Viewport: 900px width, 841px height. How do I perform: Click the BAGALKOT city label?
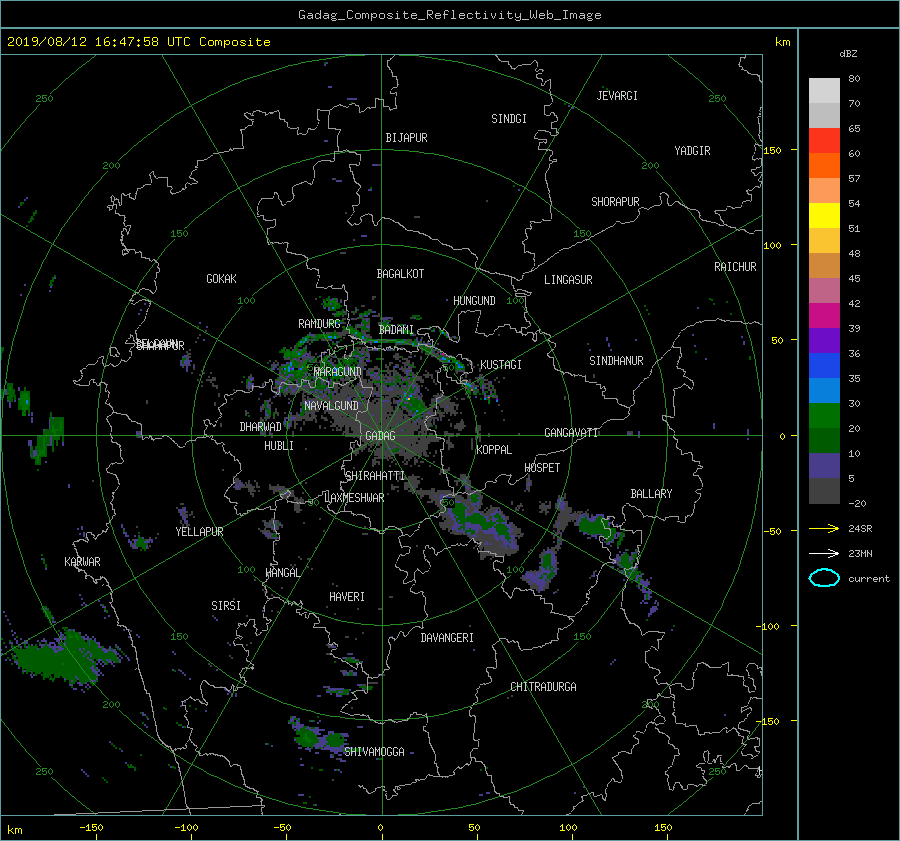[x=400, y=274]
